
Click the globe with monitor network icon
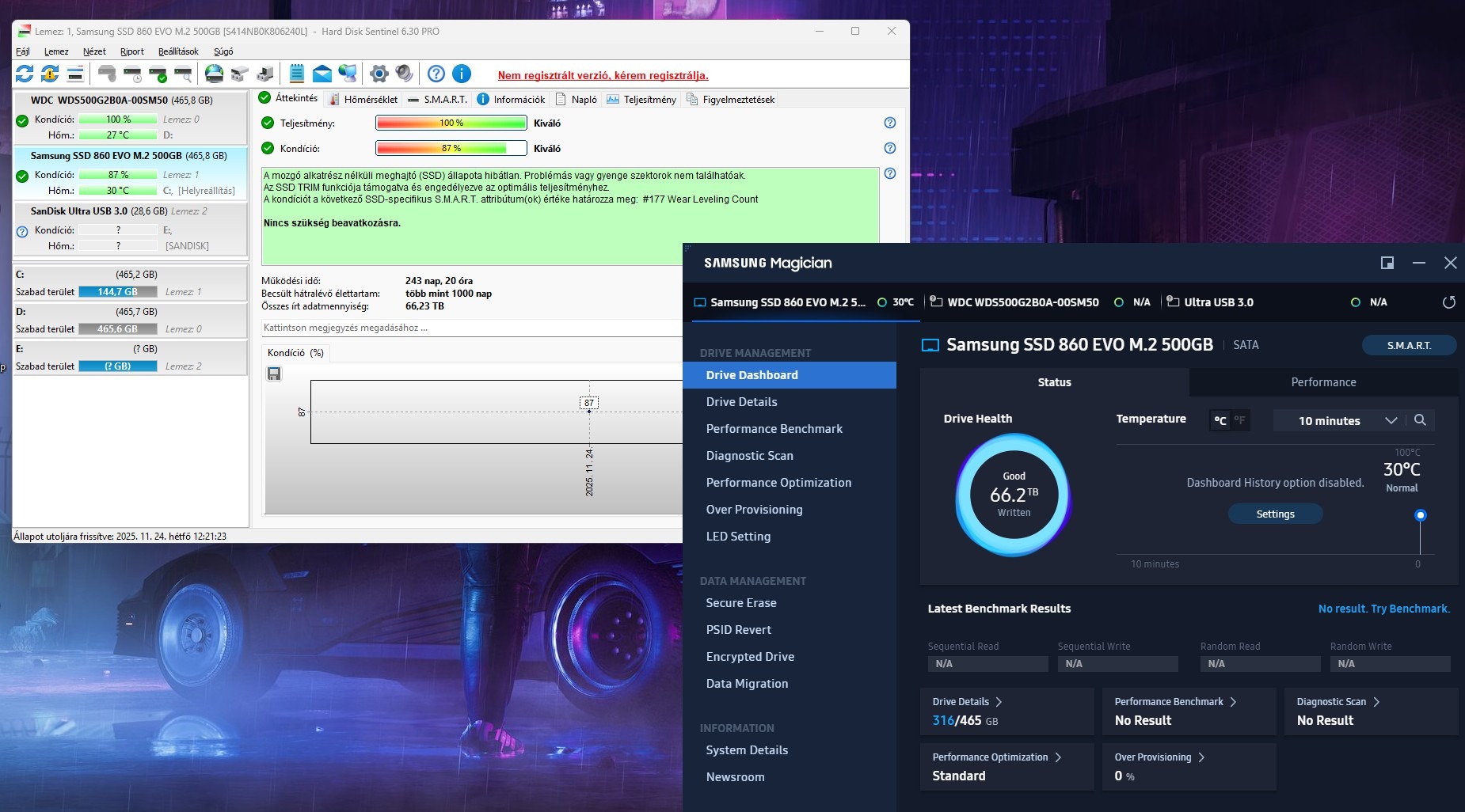[348, 74]
